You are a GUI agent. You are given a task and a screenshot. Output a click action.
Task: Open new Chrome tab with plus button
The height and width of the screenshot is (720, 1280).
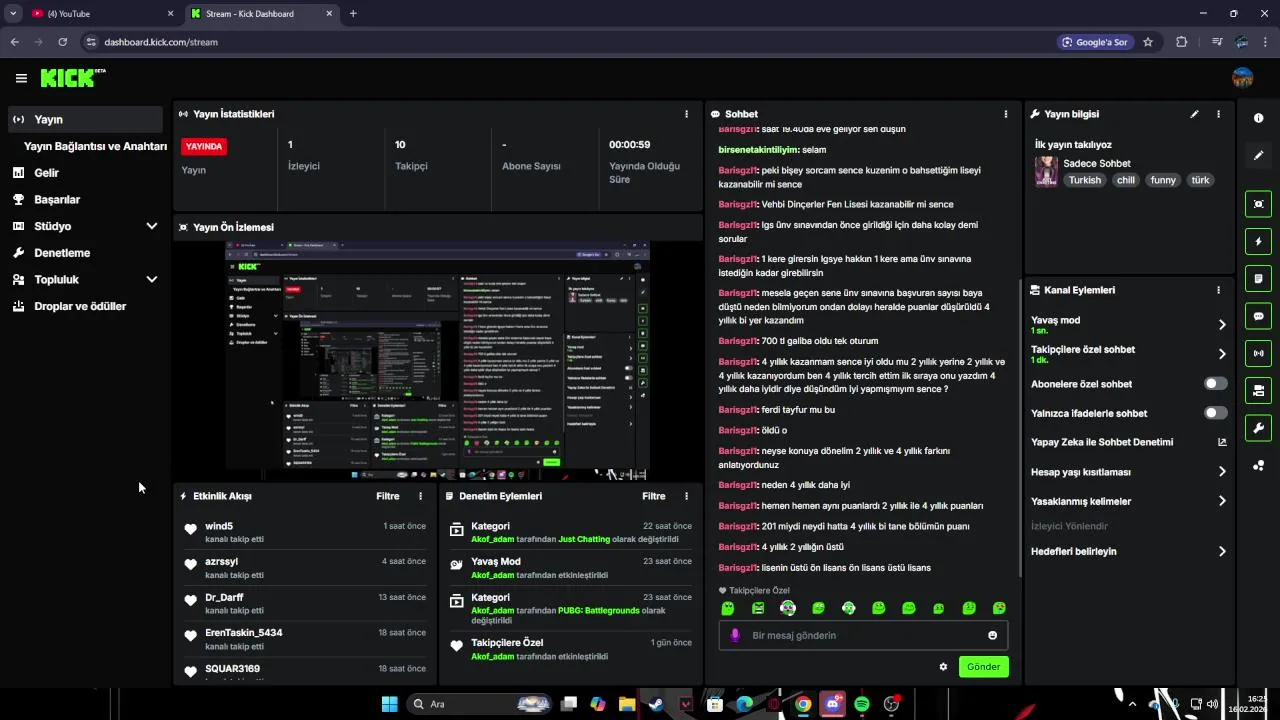click(353, 14)
